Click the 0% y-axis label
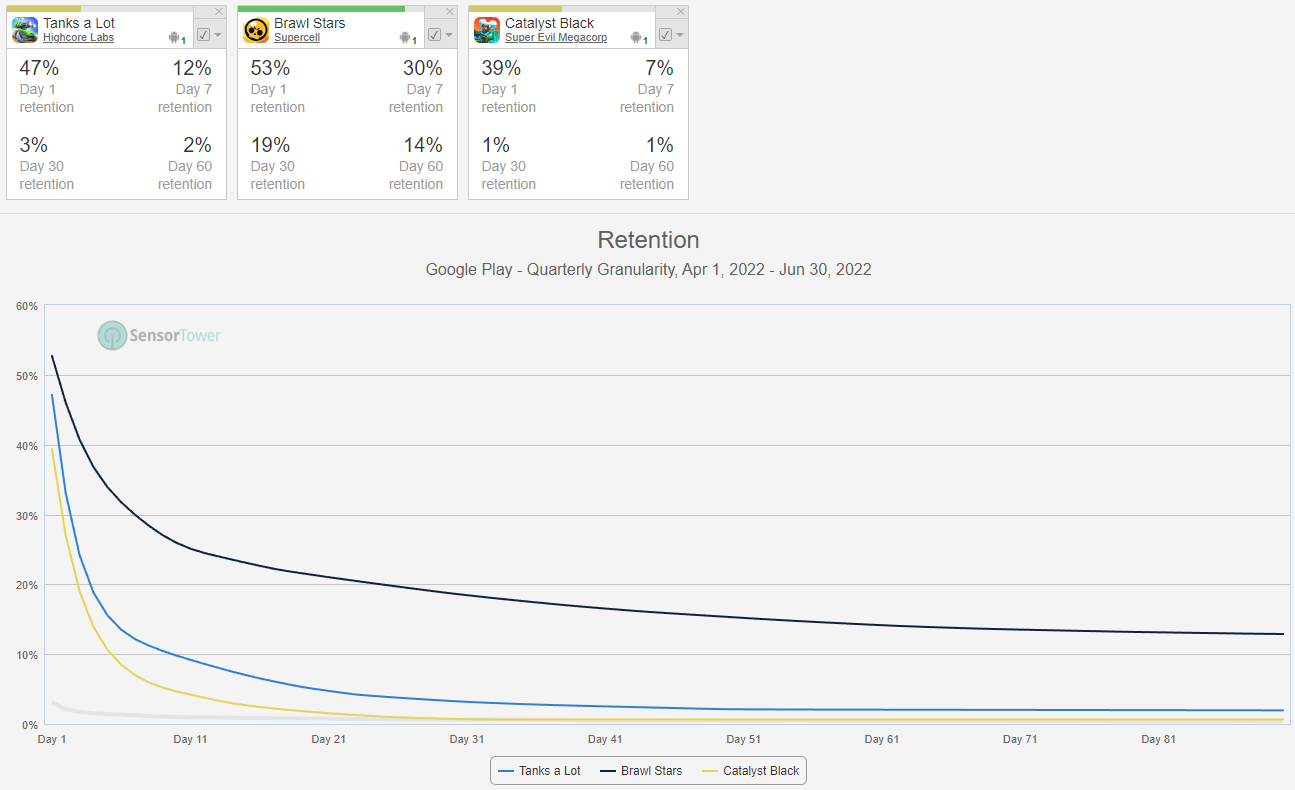This screenshot has width=1295, height=790. coord(29,725)
